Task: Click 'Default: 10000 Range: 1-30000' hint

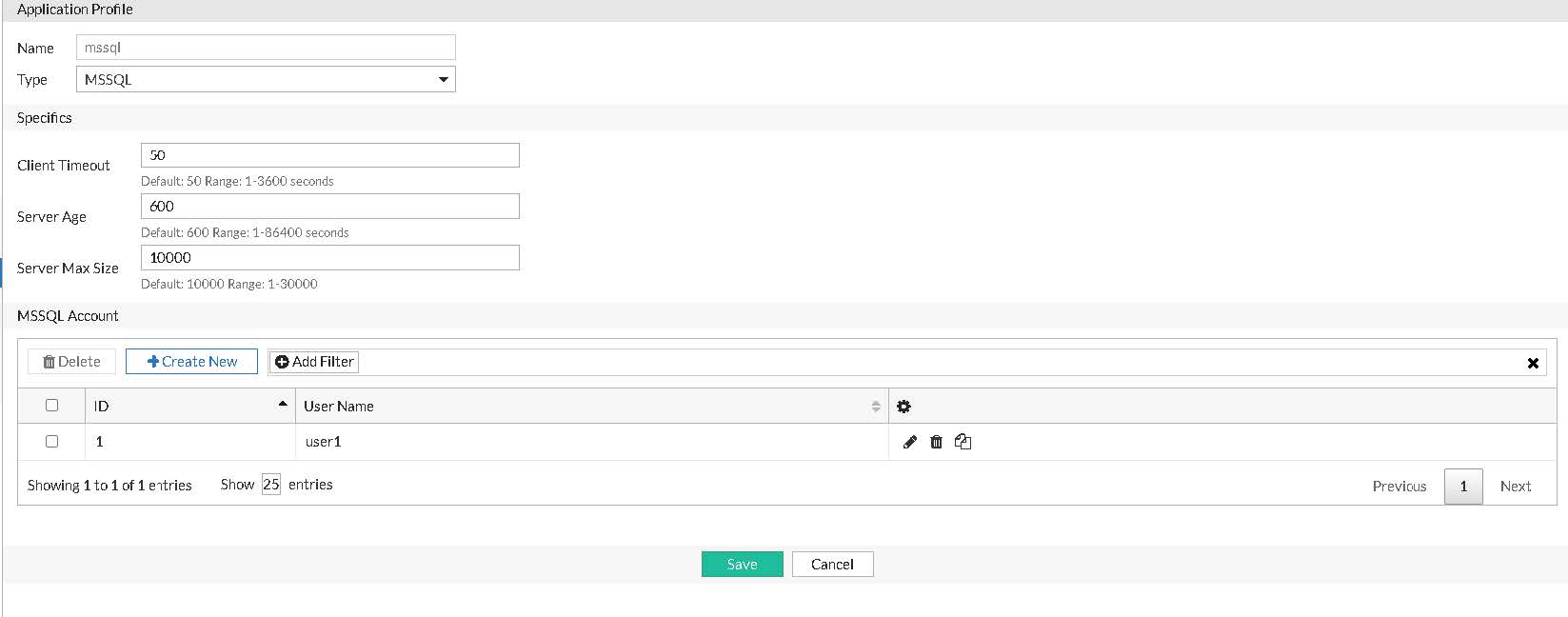Action: [x=229, y=284]
